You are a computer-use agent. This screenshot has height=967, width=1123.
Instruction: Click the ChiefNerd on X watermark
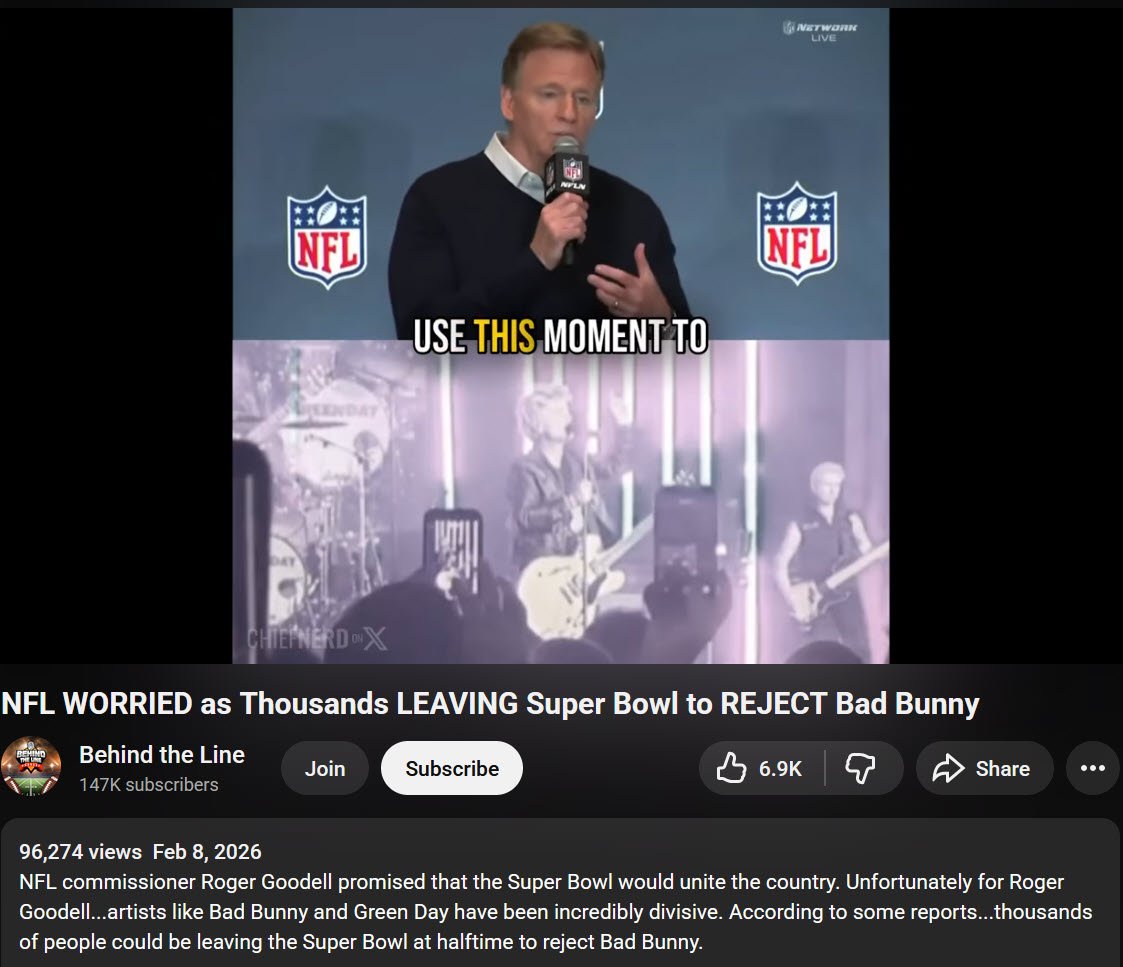point(317,638)
